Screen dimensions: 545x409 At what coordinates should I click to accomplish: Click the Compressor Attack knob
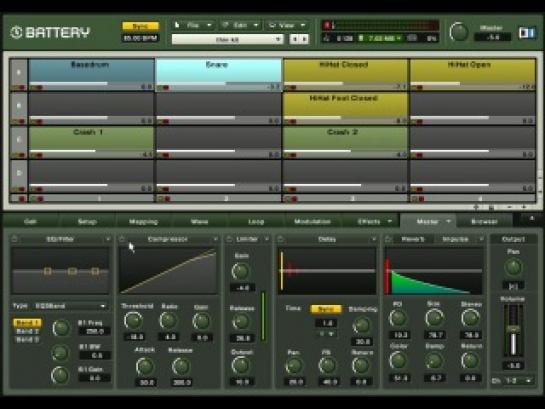(145, 366)
